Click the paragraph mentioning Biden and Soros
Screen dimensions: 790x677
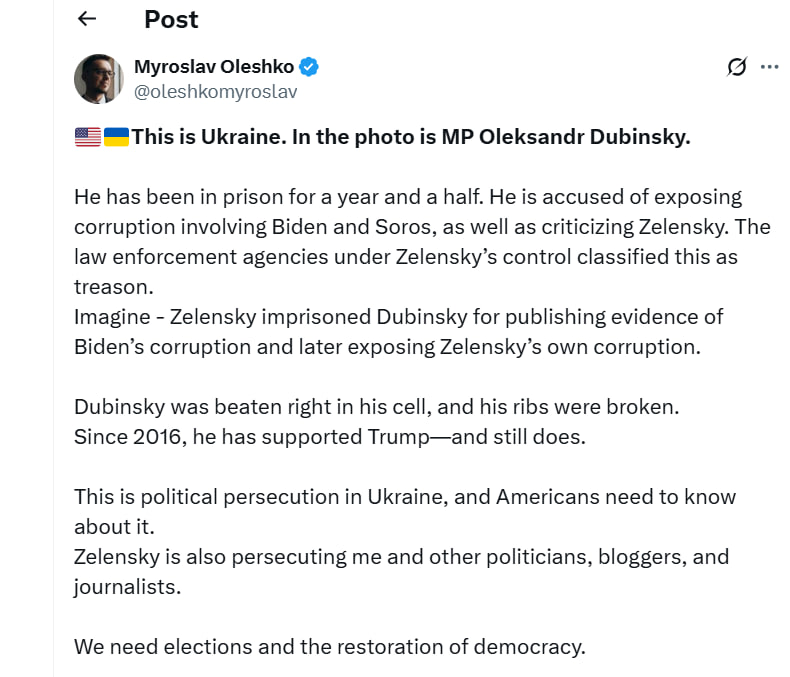point(422,242)
